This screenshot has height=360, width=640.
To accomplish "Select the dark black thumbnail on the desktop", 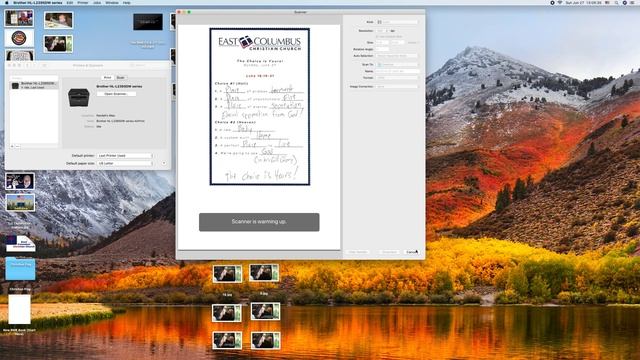I will tap(148, 22).
